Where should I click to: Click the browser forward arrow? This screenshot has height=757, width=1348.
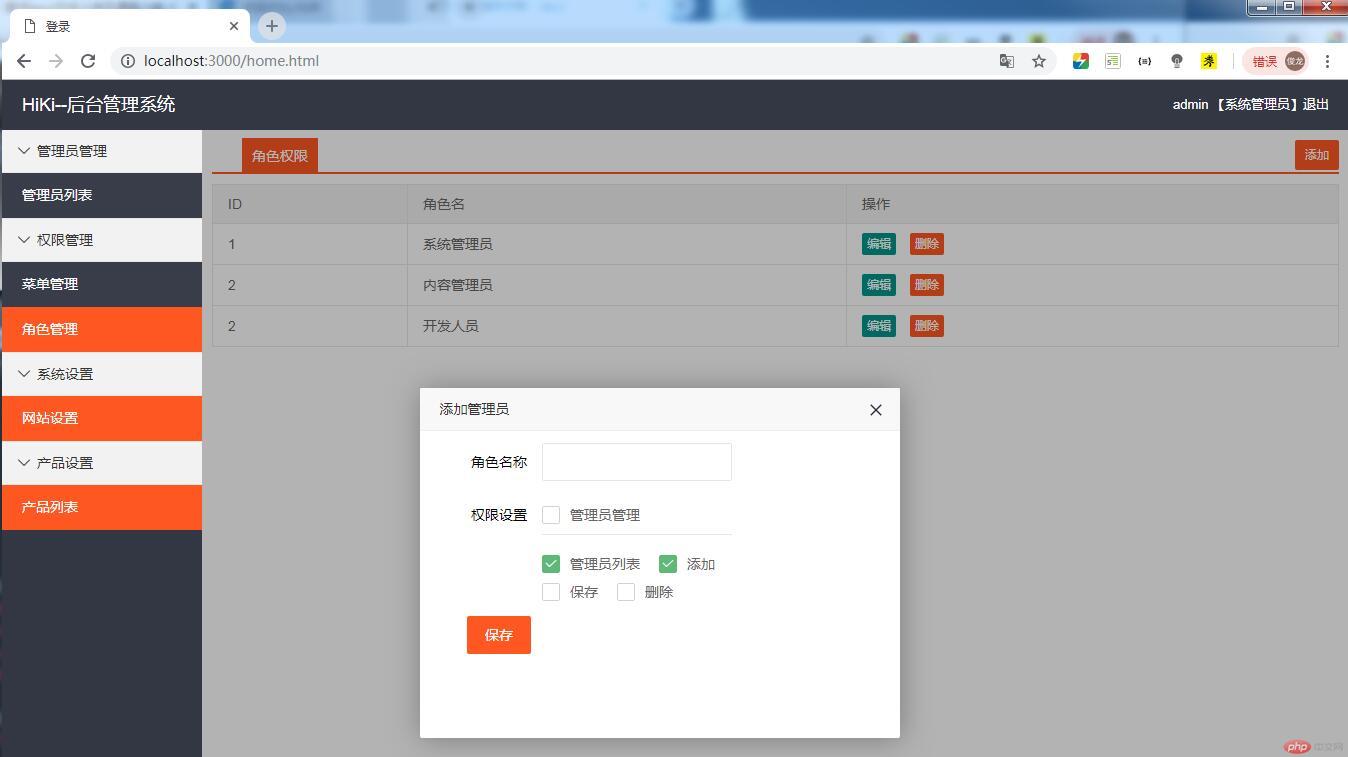[56, 61]
